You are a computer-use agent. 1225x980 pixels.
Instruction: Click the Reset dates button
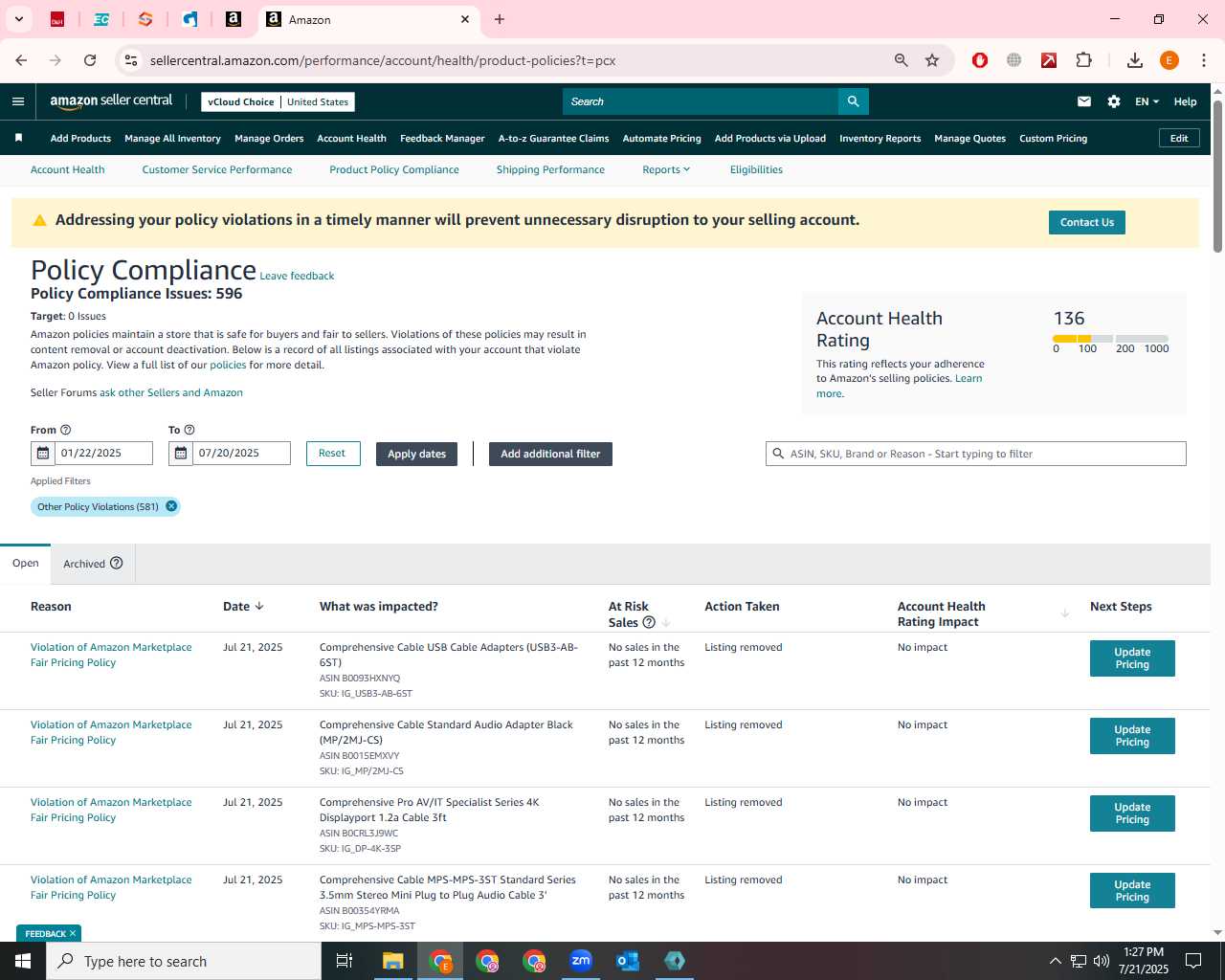click(333, 454)
